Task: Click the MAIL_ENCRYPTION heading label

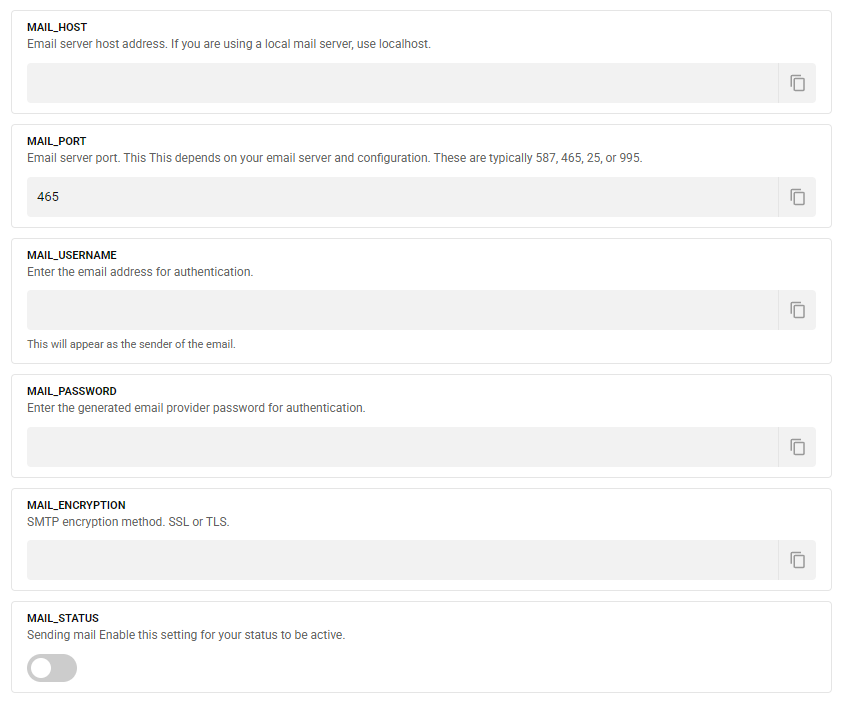Action: click(x=76, y=505)
